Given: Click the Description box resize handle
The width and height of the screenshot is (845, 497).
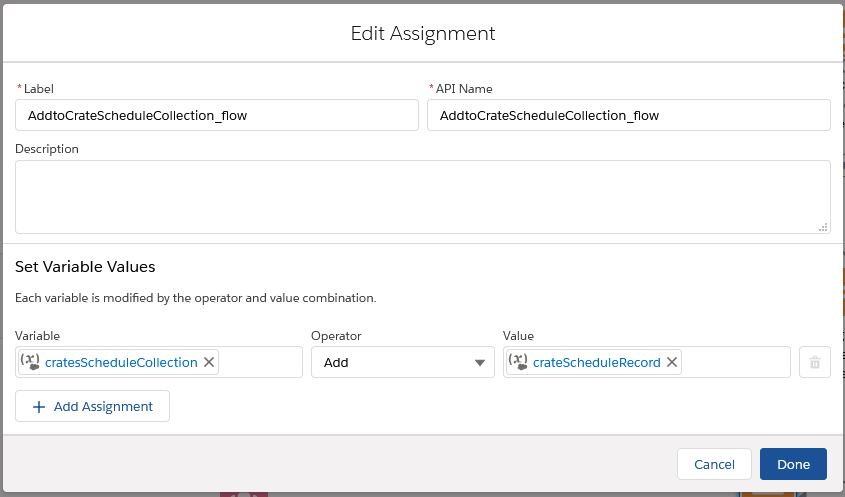Looking at the screenshot, I should point(823,227).
